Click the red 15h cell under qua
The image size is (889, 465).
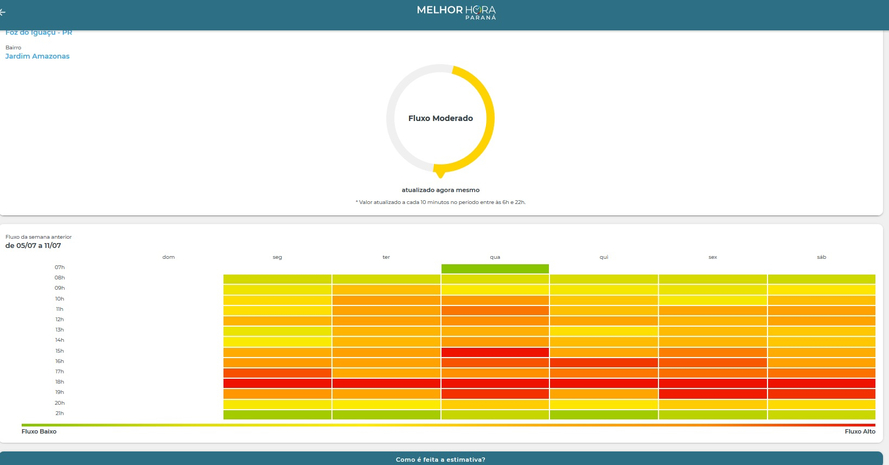[495, 351]
